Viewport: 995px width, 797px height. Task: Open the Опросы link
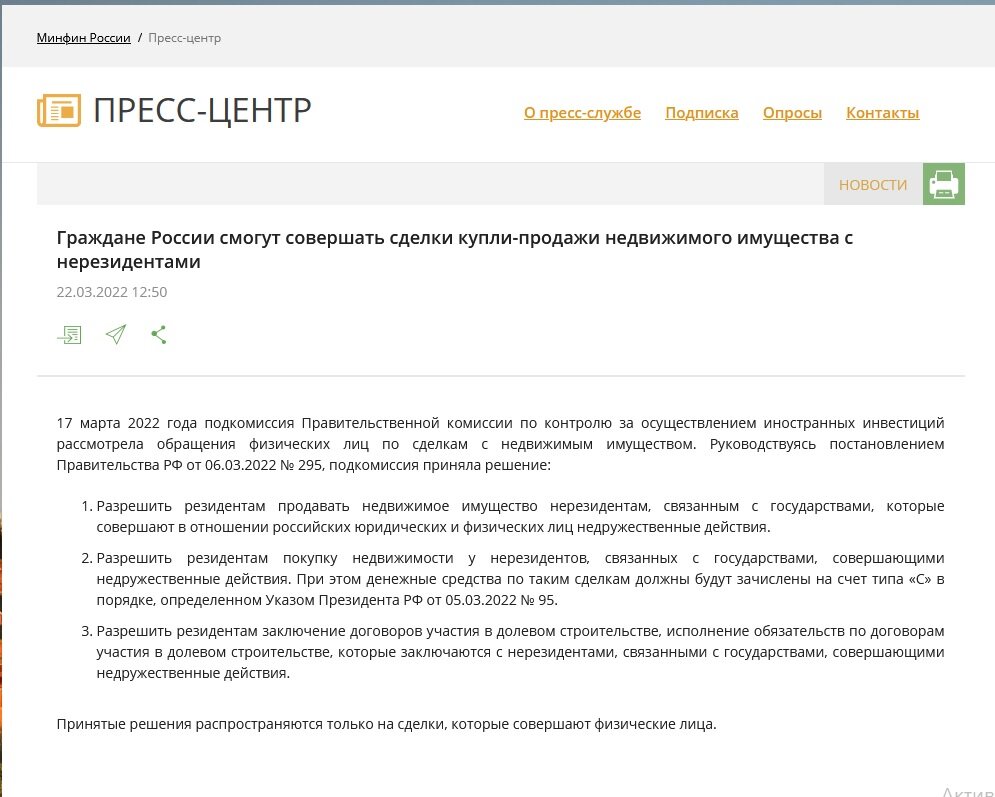tap(792, 113)
